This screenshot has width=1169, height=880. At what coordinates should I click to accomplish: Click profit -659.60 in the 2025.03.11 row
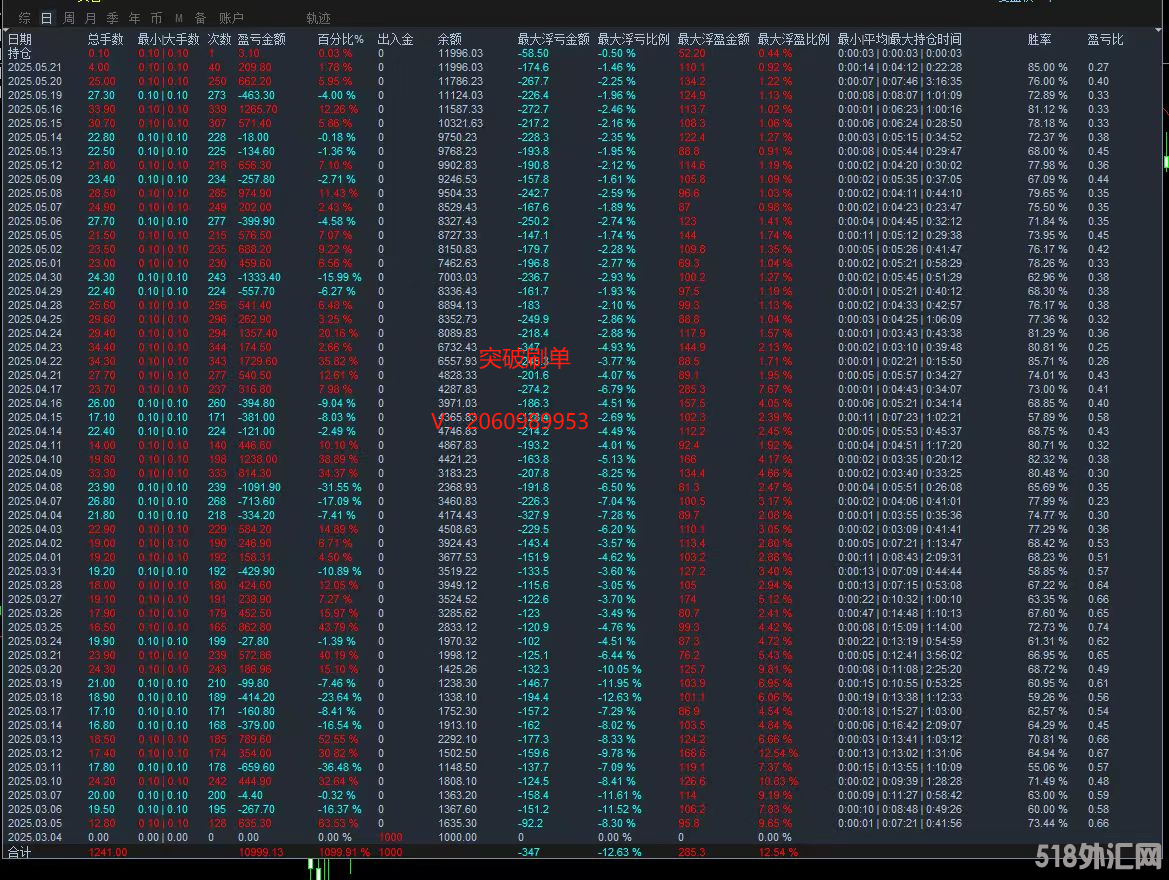click(x=256, y=767)
